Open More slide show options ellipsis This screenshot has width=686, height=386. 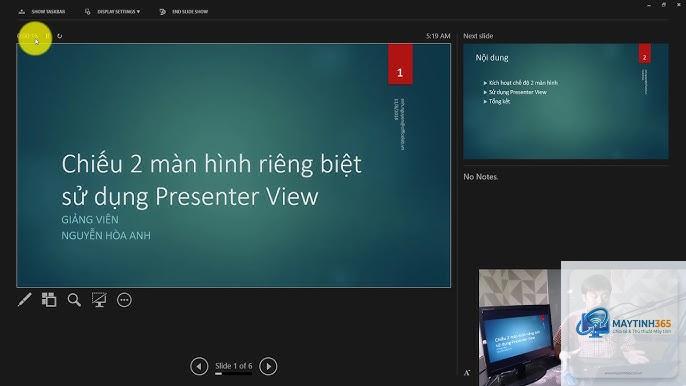click(124, 300)
